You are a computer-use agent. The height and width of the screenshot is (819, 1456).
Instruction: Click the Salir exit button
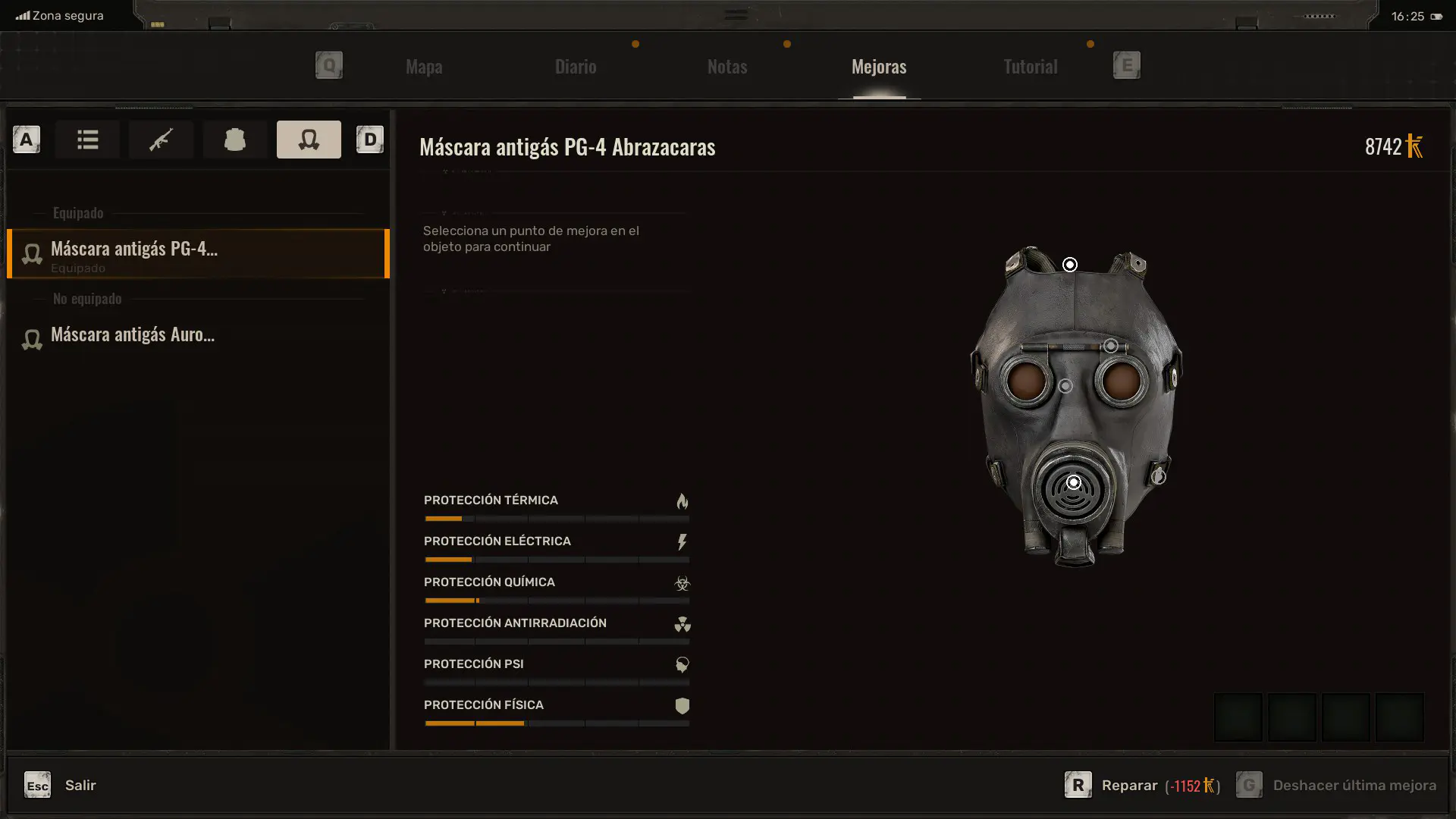pos(80,786)
